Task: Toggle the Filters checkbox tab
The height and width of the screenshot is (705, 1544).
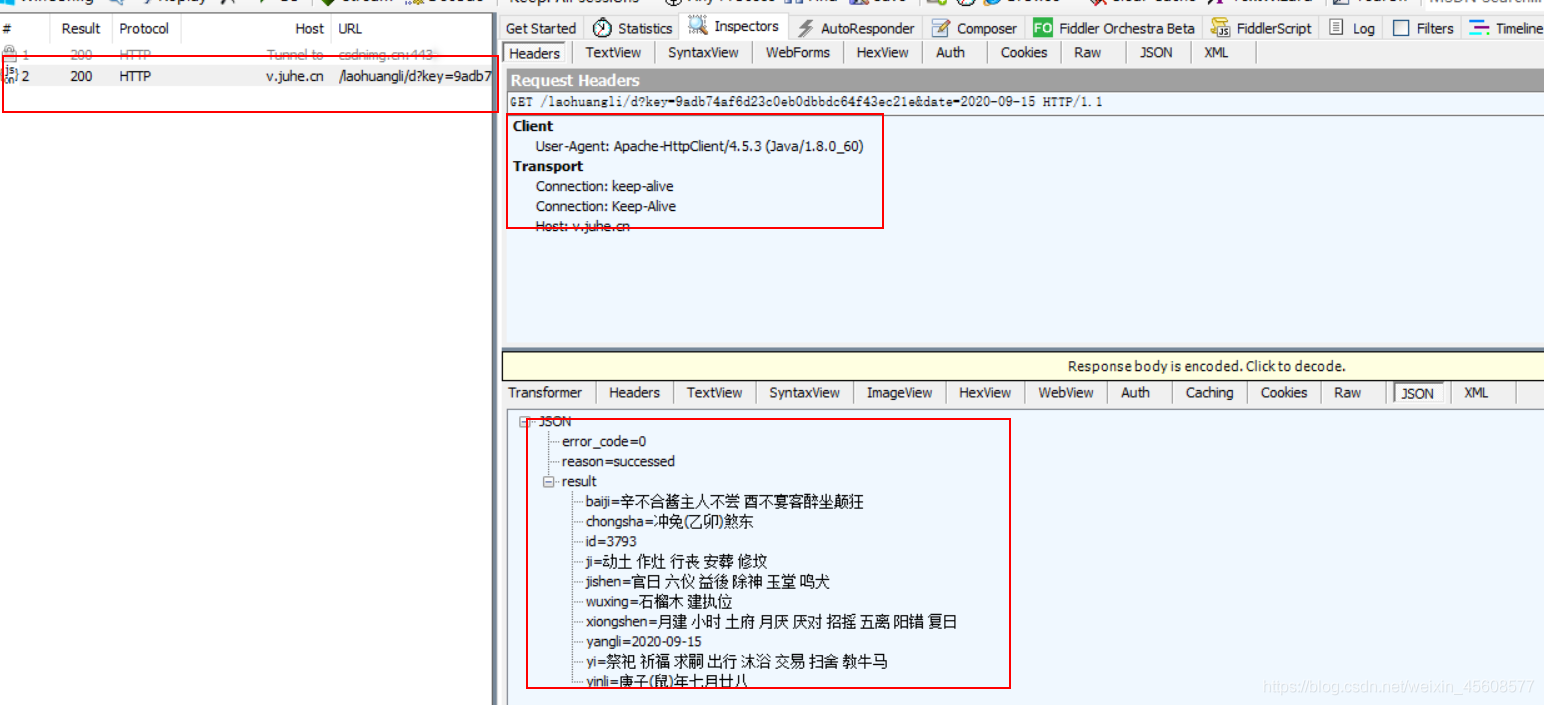Action: (x=1423, y=28)
